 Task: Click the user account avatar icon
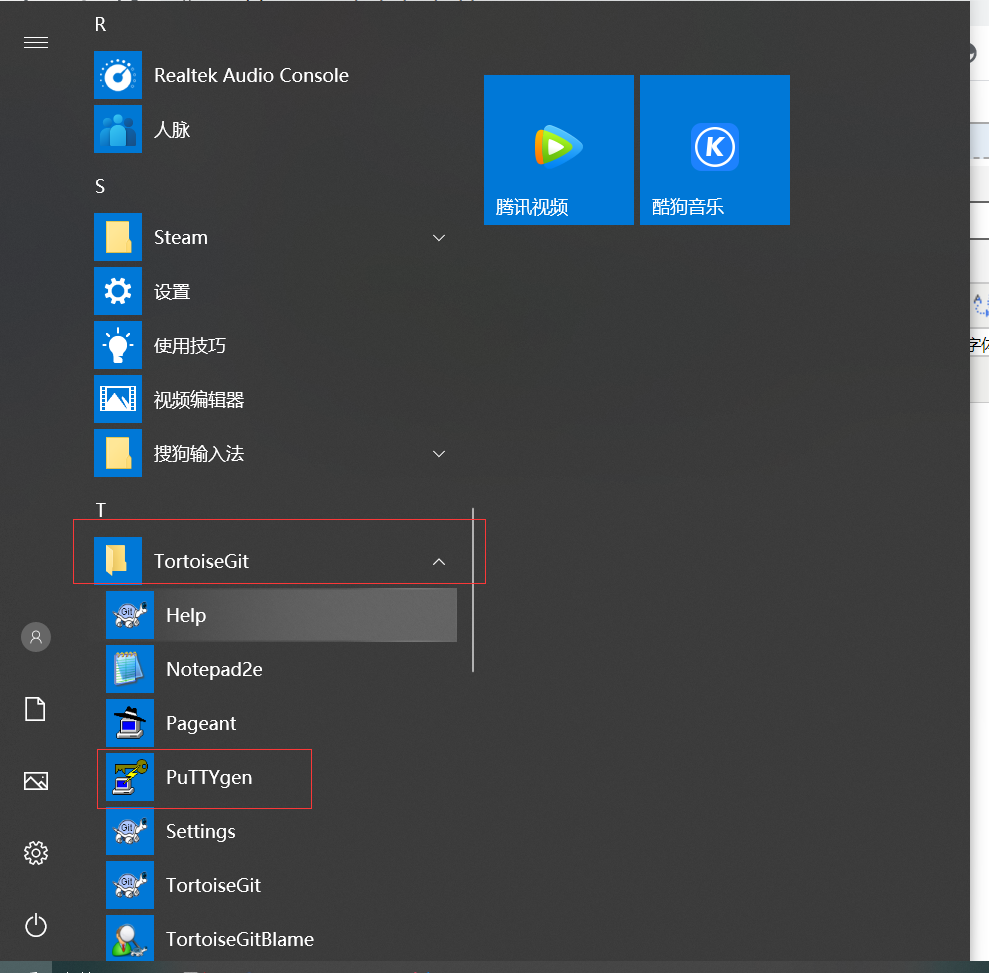click(36, 637)
